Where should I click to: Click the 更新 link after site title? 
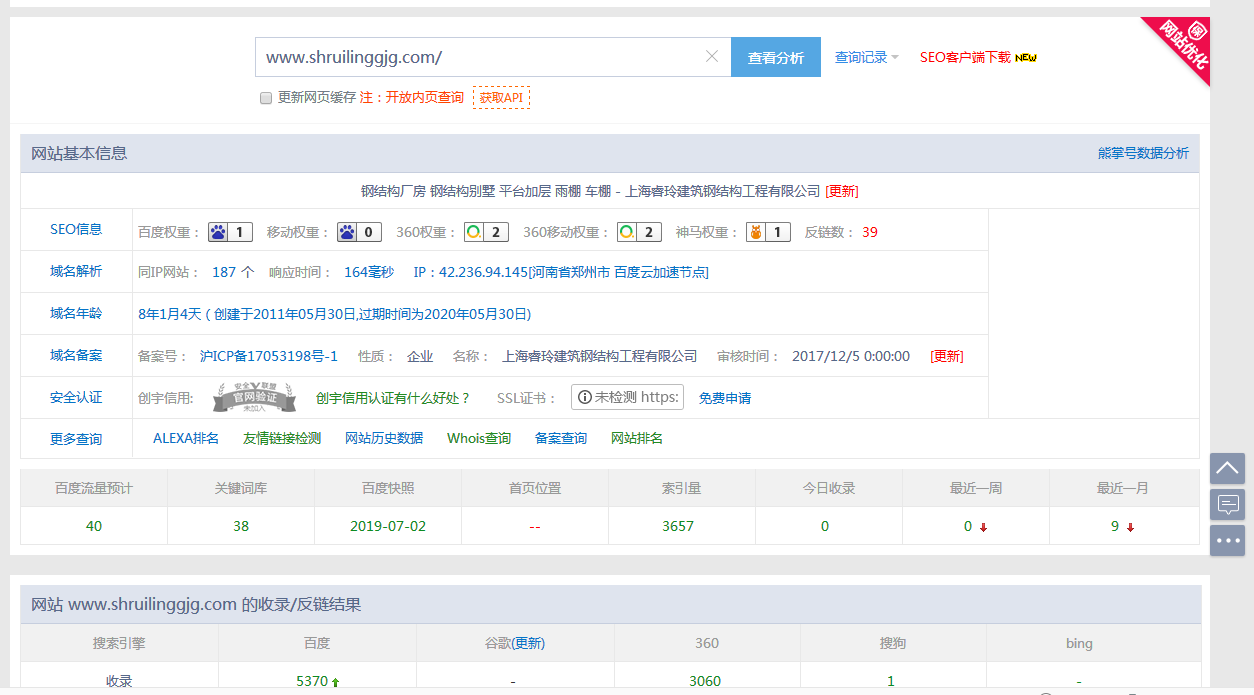point(842,191)
